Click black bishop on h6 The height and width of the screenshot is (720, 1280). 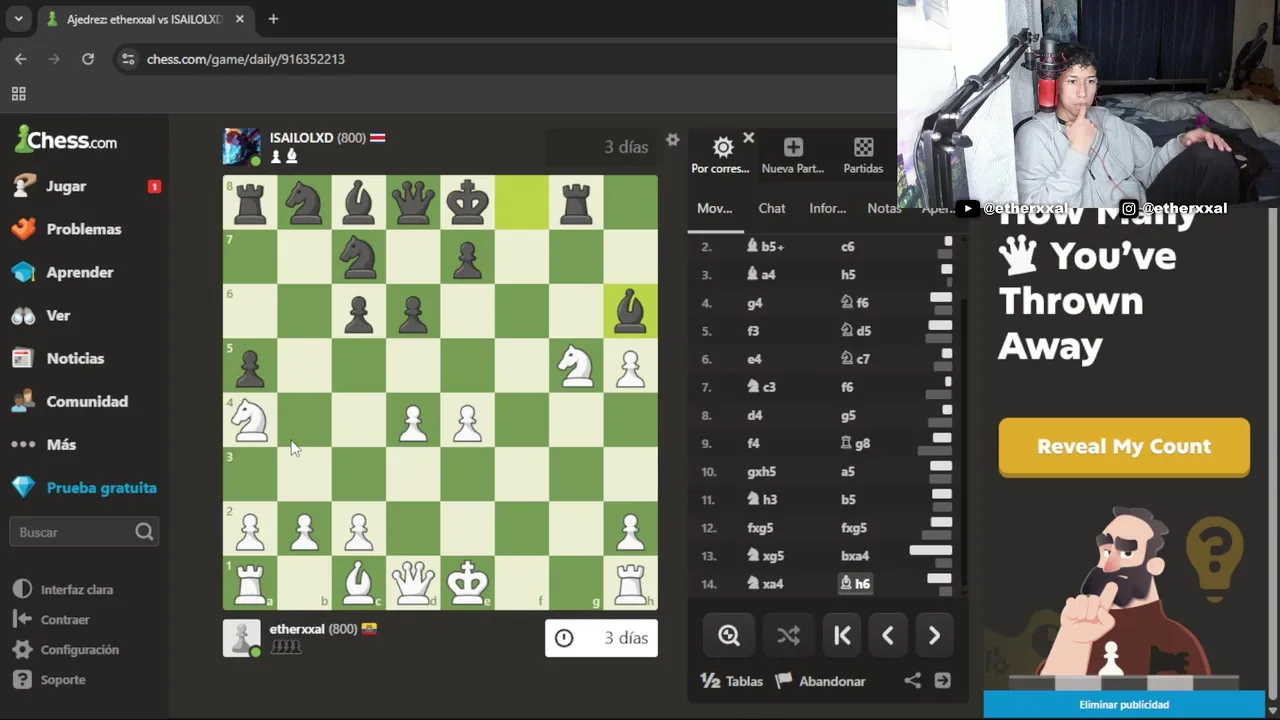point(630,312)
